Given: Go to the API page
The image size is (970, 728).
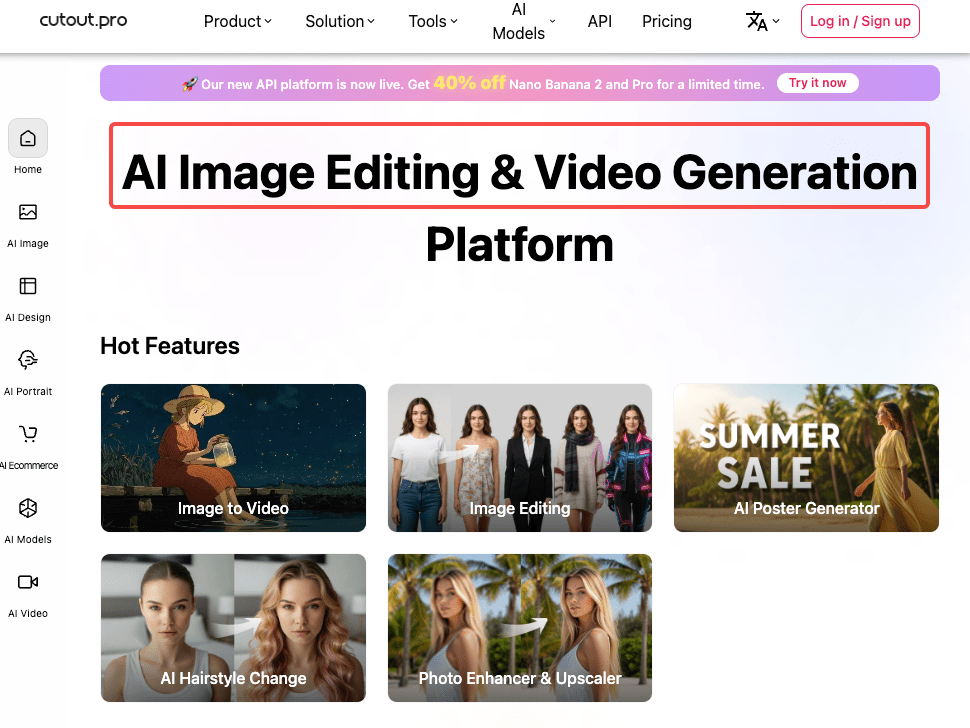Looking at the screenshot, I should tap(600, 21).
